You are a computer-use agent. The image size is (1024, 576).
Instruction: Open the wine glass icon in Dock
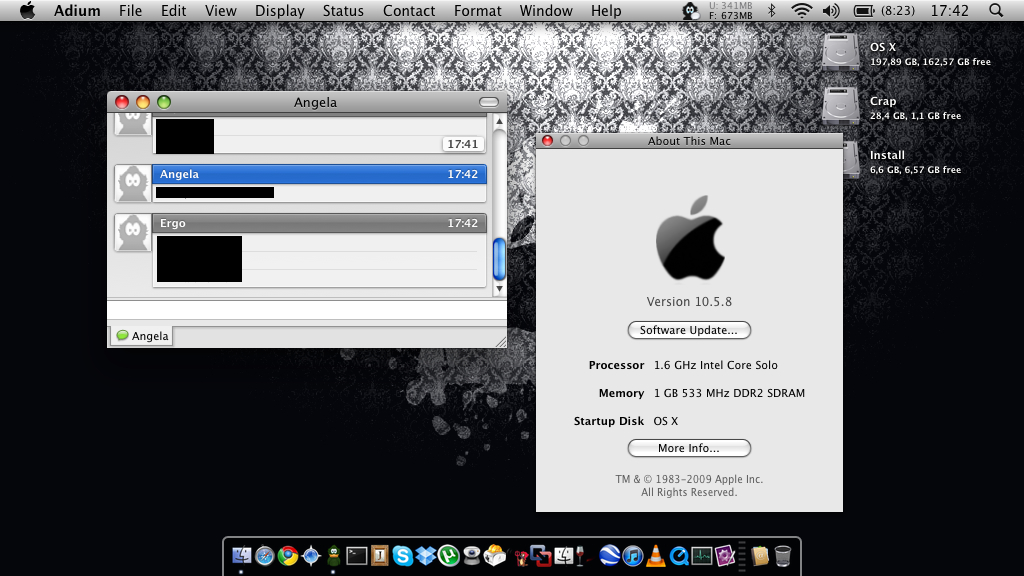(580, 556)
